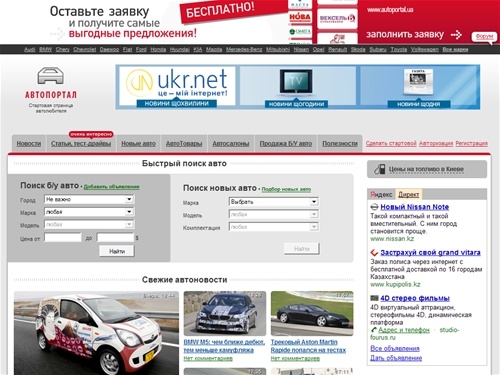
Task: Click the TV icon in ukr.net banner
Action: [x=296, y=82]
